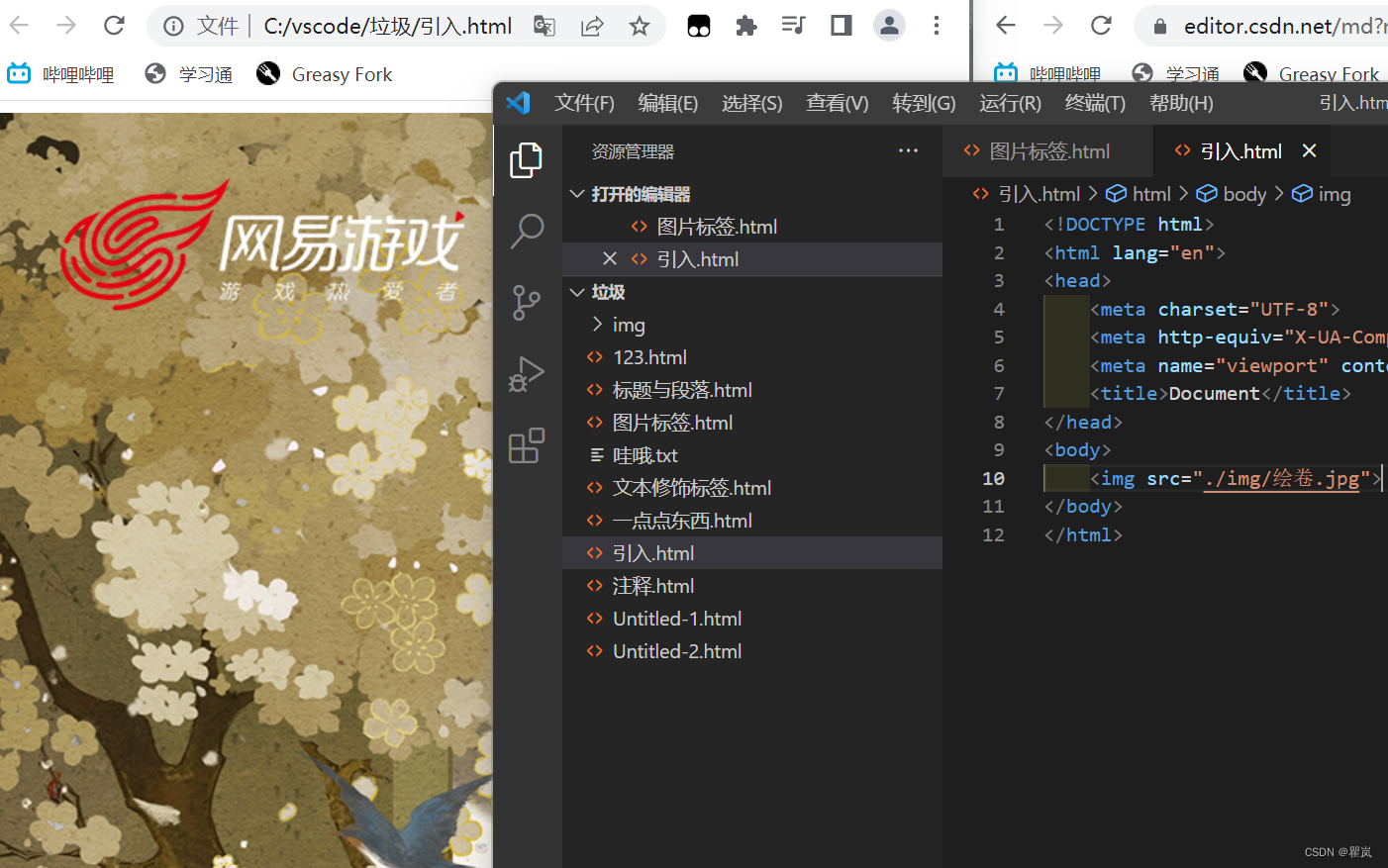Open the 转到(G) menu
Screen dimensions: 1388x868
pyautogui.click(x=924, y=103)
